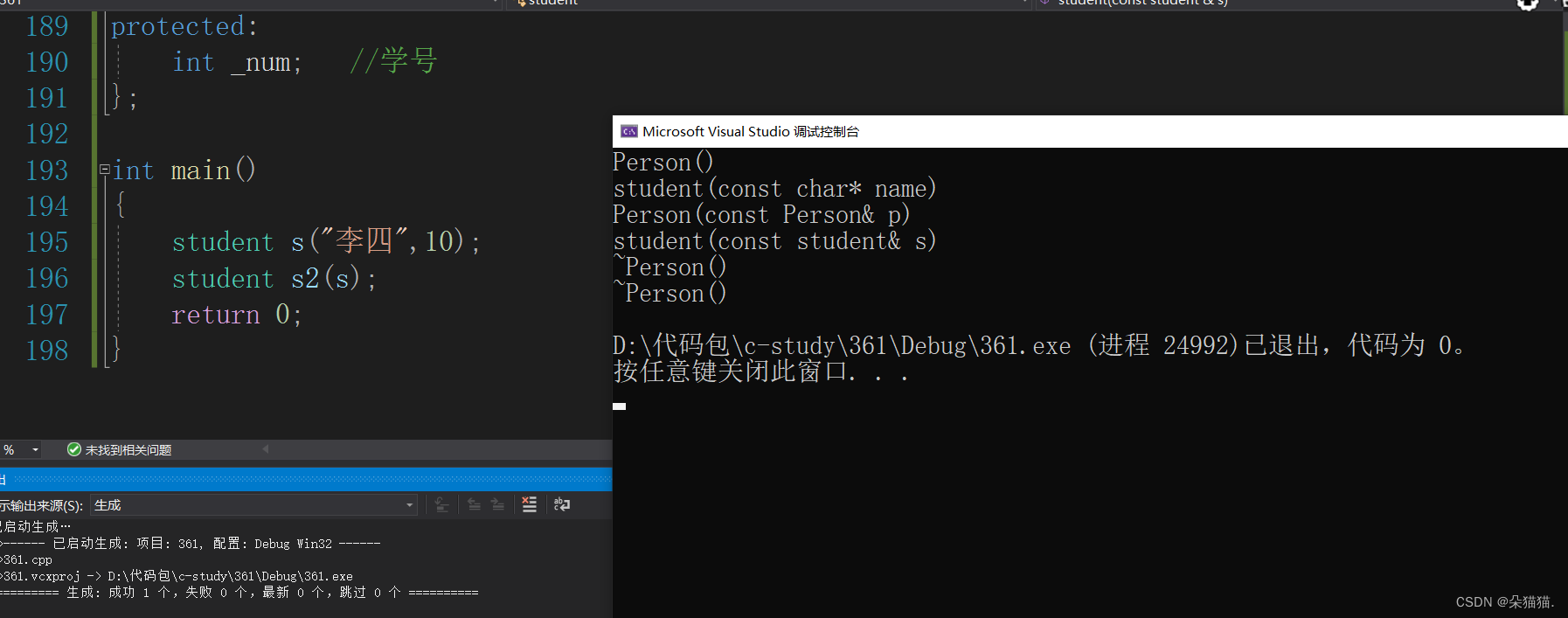The image size is (1568, 618).
Task: Click the gear icon at top right
Action: (x=1527, y=4)
